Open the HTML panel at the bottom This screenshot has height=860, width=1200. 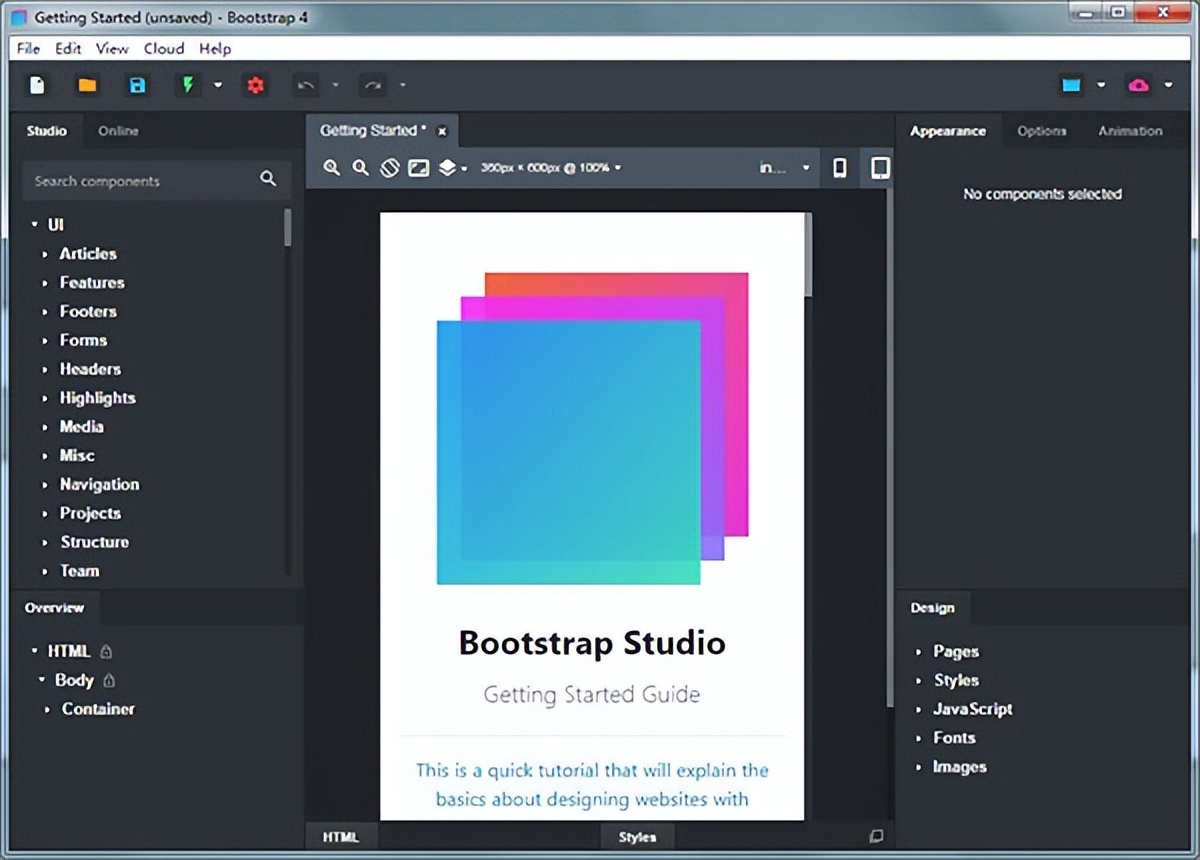(341, 837)
